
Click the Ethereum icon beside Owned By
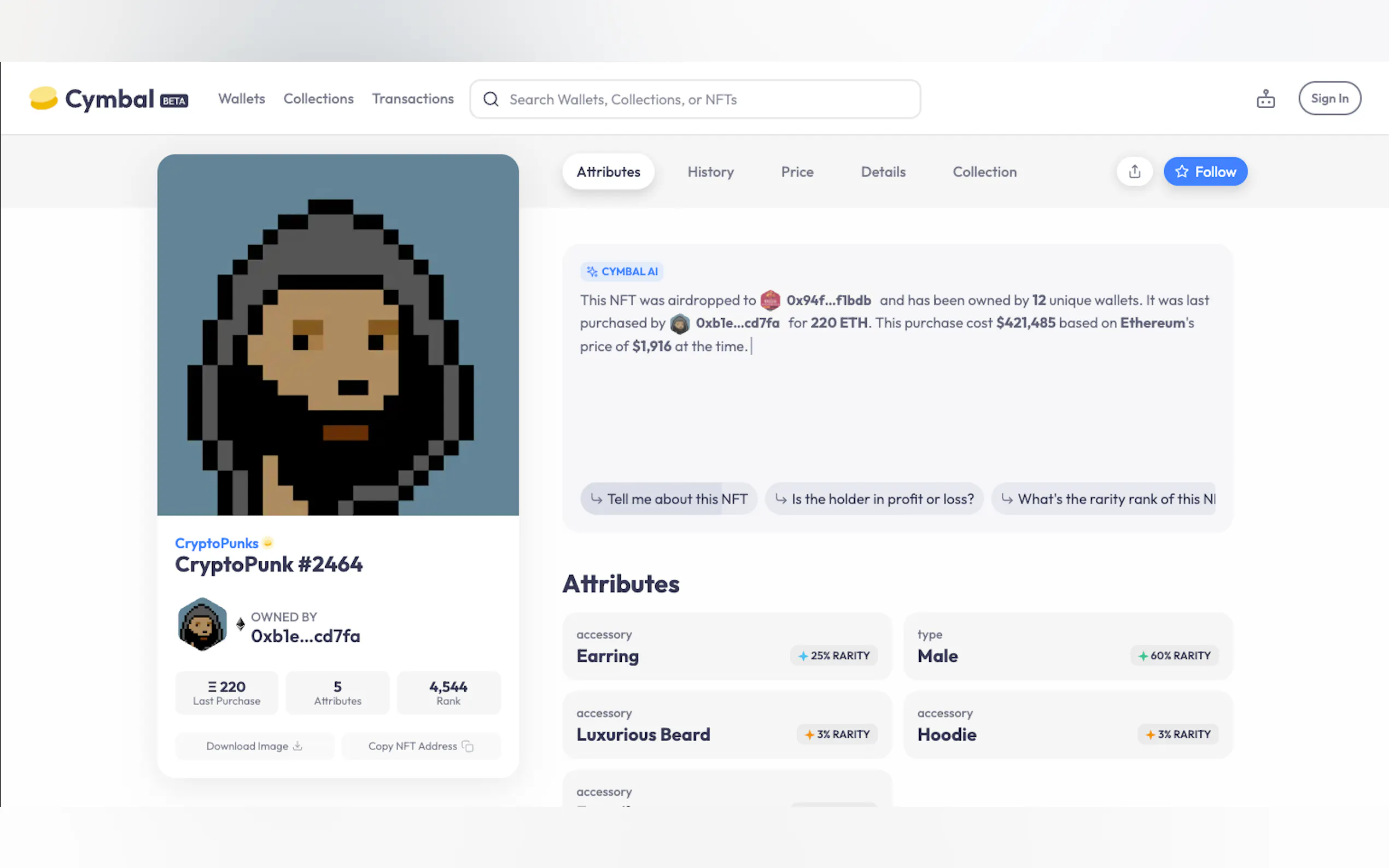point(241,624)
